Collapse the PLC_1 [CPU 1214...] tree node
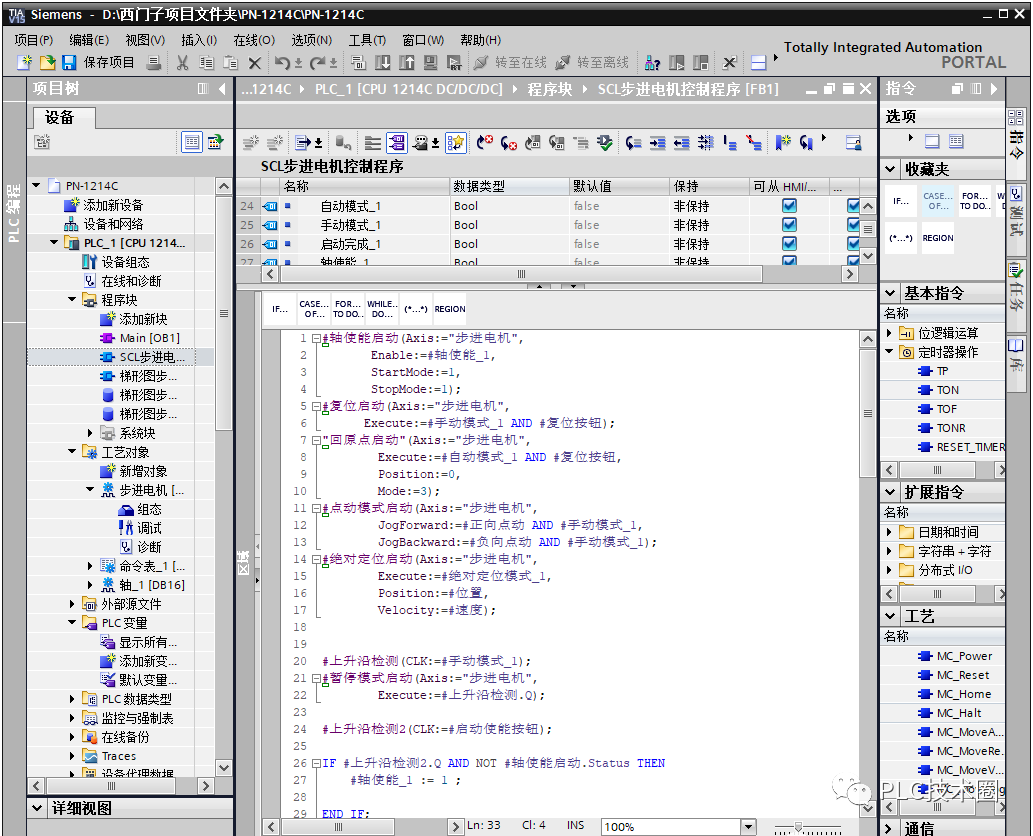 pos(54,242)
